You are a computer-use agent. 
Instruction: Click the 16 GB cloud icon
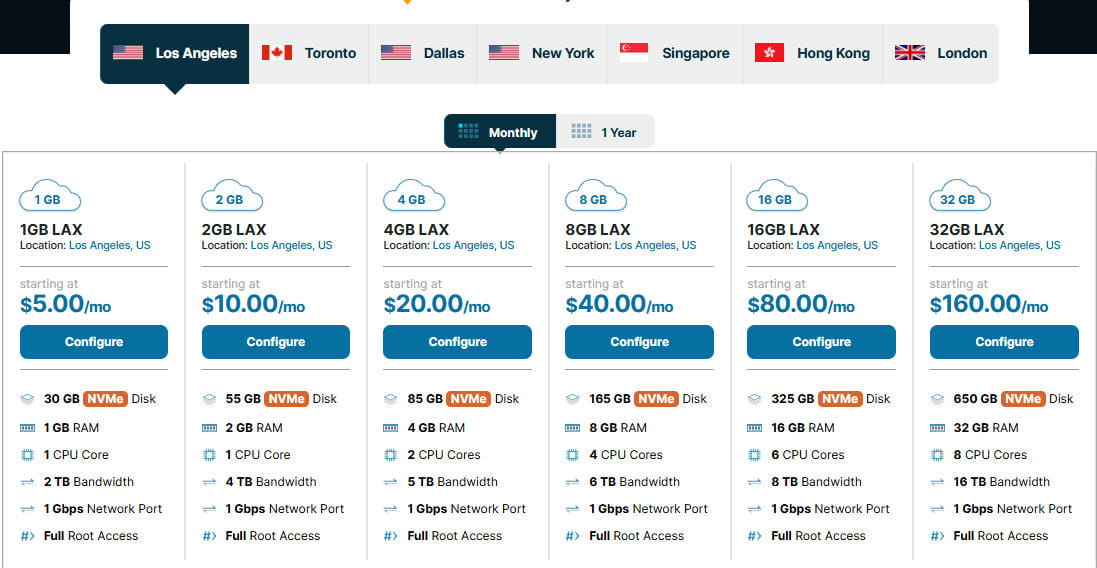[x=777, y=196]
